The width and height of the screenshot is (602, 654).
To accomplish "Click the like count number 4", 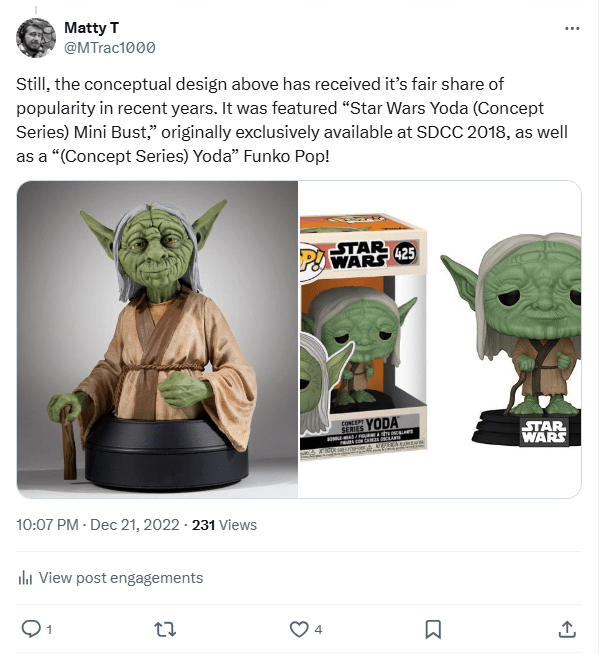I will coord(318,629).
